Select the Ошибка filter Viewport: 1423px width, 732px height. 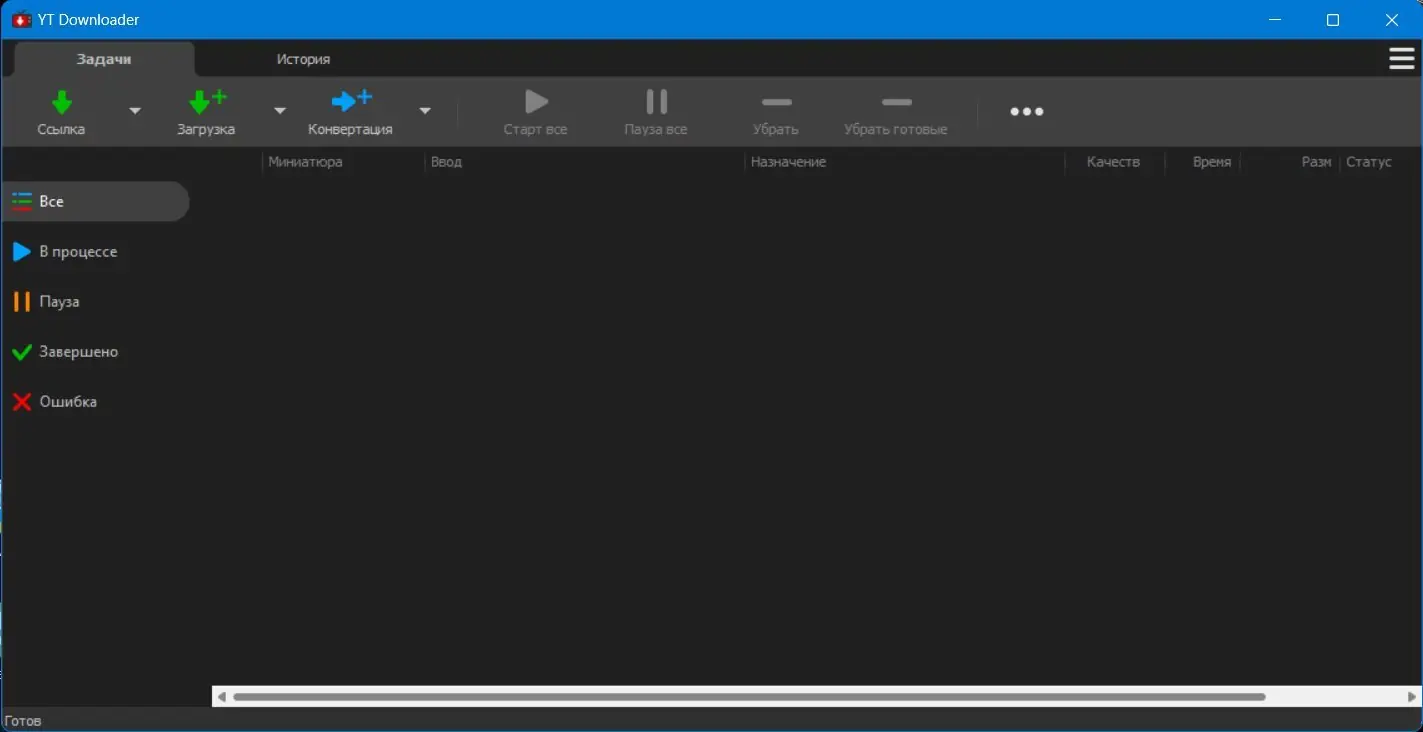(x=68, y=401)
